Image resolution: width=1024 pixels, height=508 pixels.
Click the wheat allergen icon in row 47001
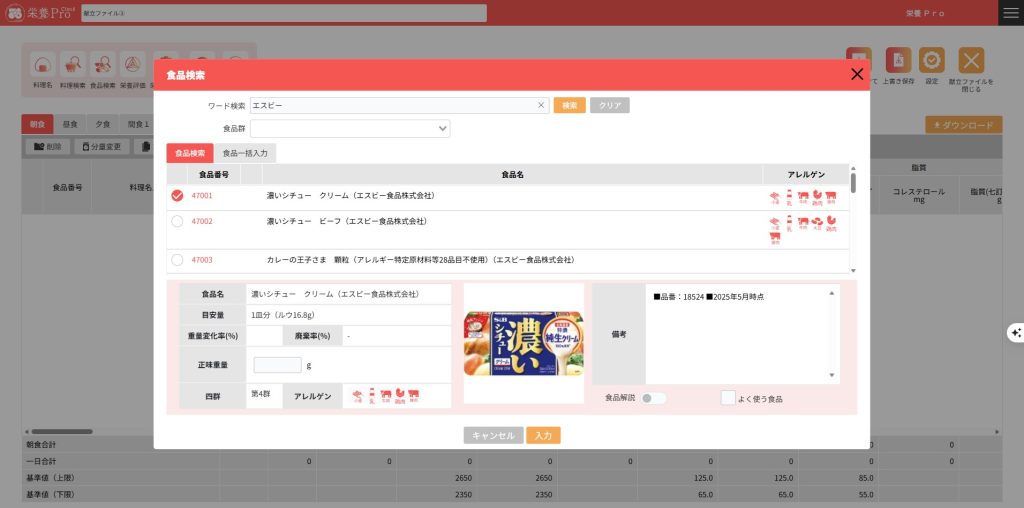tap(775, 198)
